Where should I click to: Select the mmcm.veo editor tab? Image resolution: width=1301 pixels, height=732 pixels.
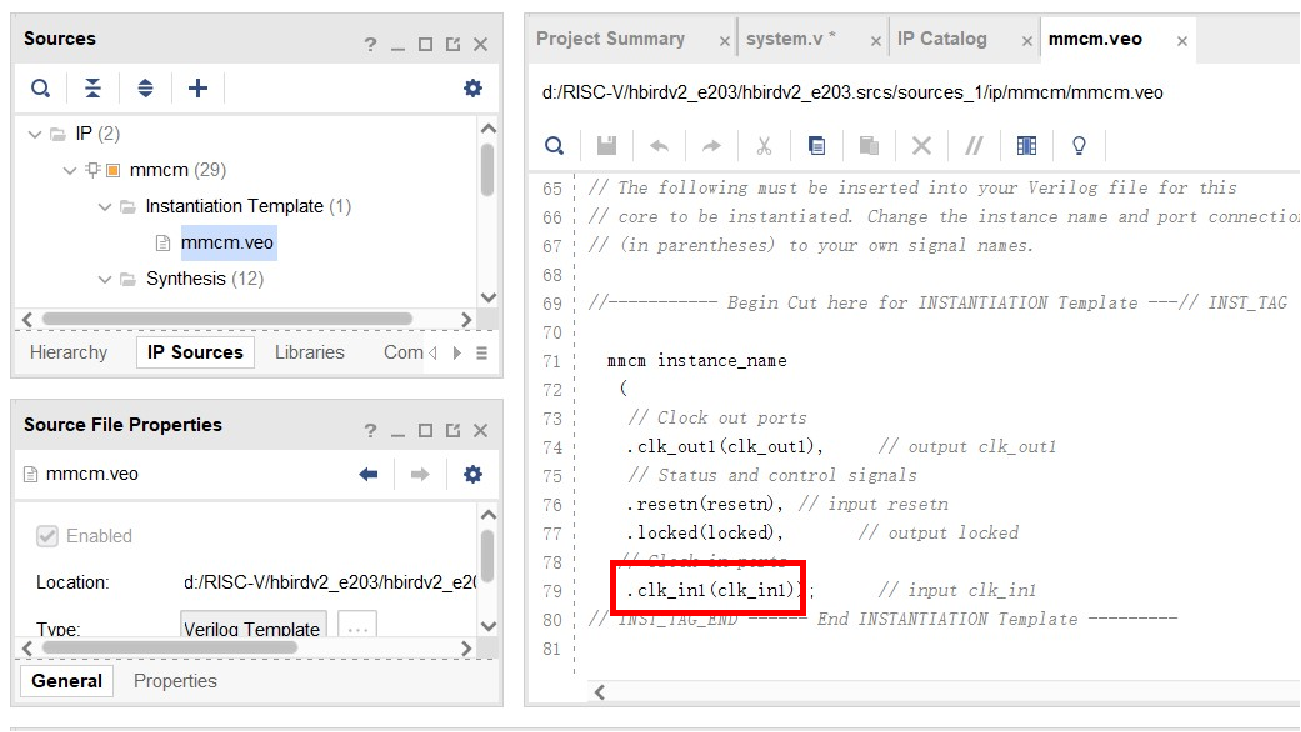coord(1095,39)
